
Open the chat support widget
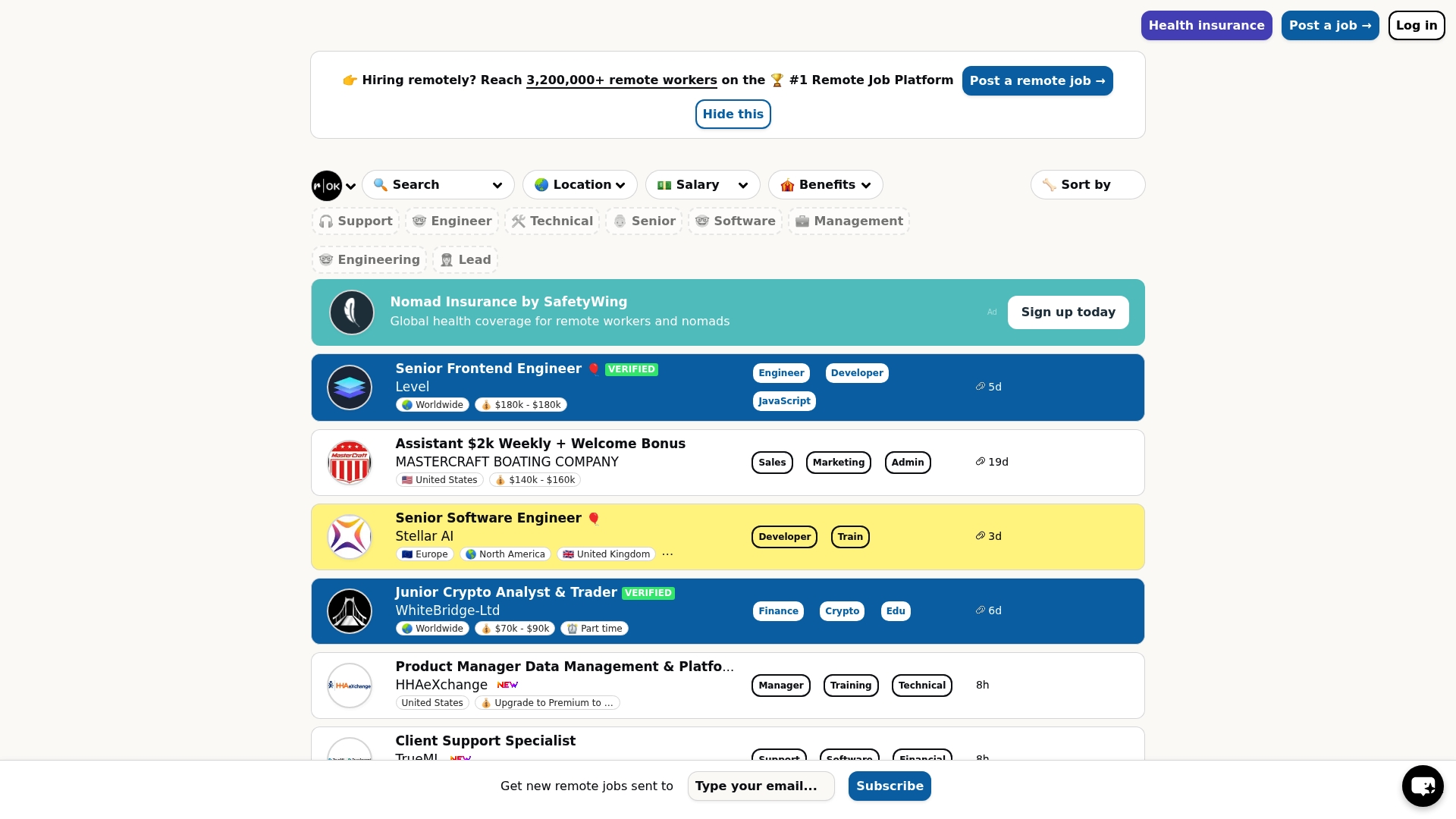(1422, 786)
